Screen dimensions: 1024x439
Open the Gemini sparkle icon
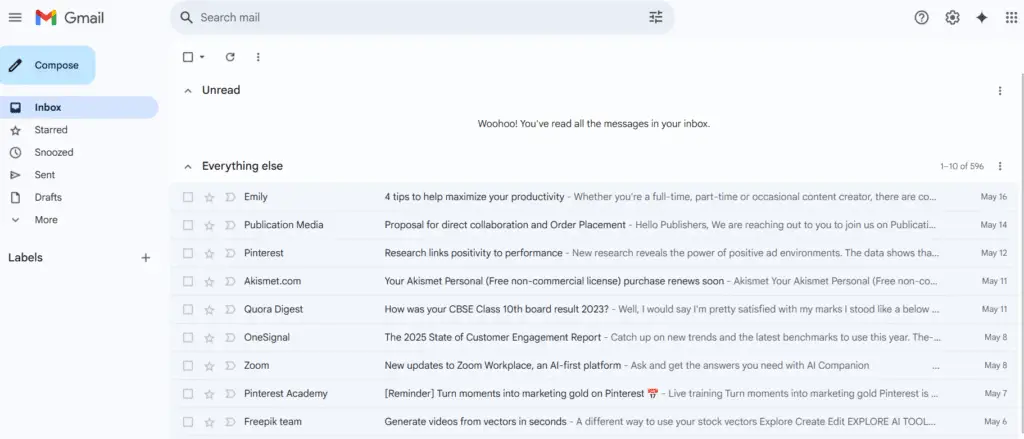pos(982,18)
